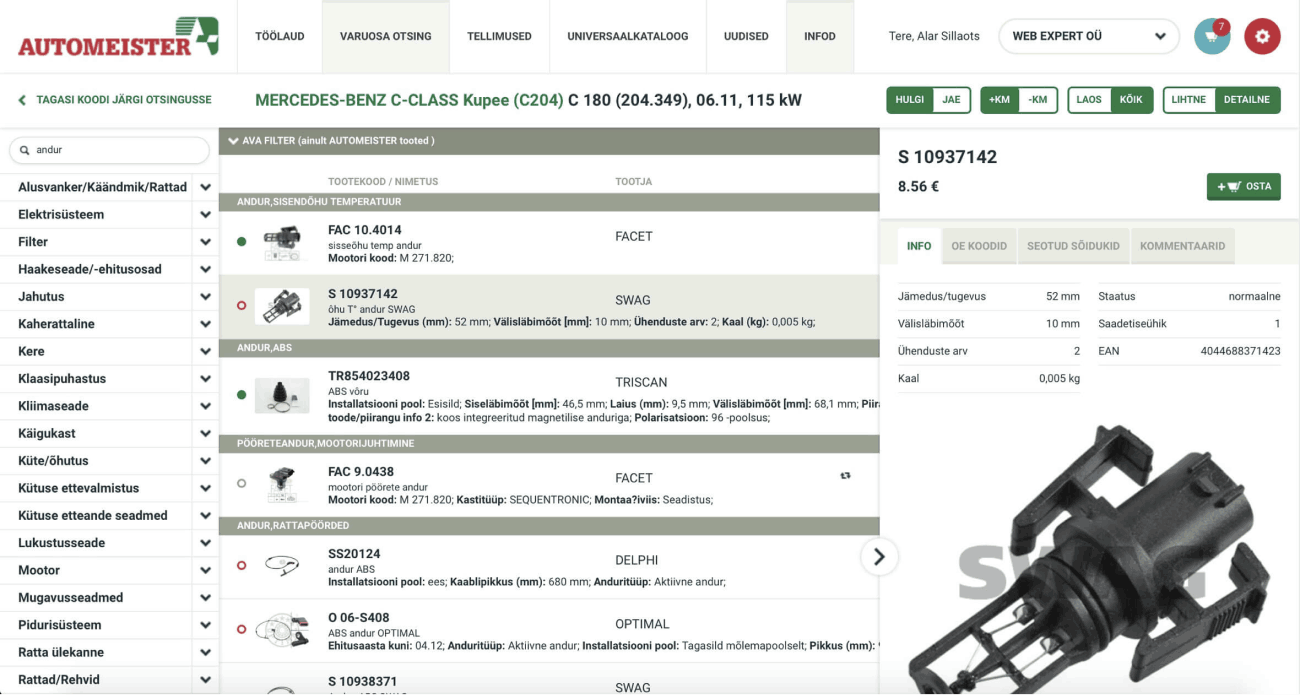The image size is (1300, 695).
Task: Open TELLIMUSED menu
Action: pos(499,37)
